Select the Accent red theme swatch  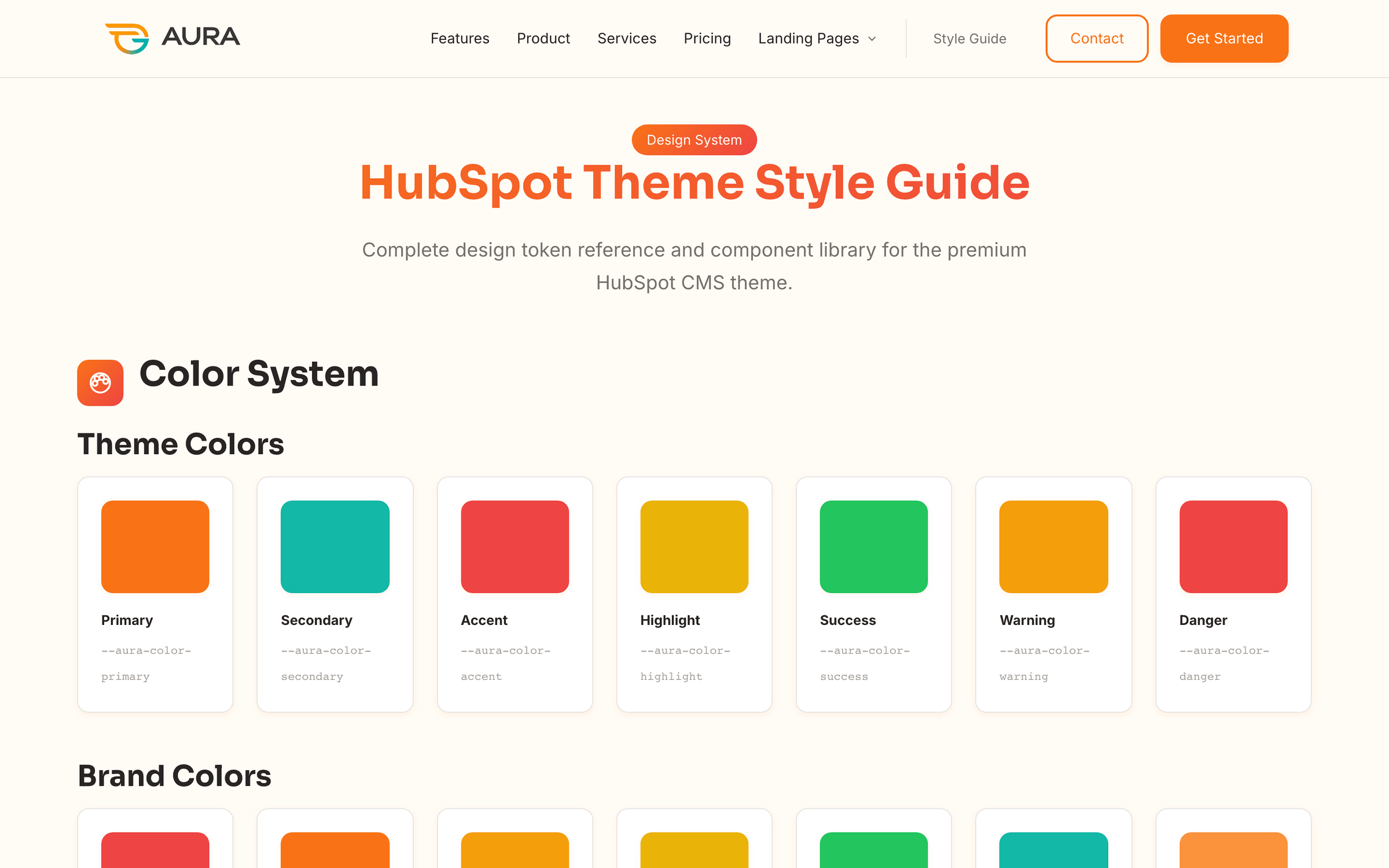[x=515, y=546]
